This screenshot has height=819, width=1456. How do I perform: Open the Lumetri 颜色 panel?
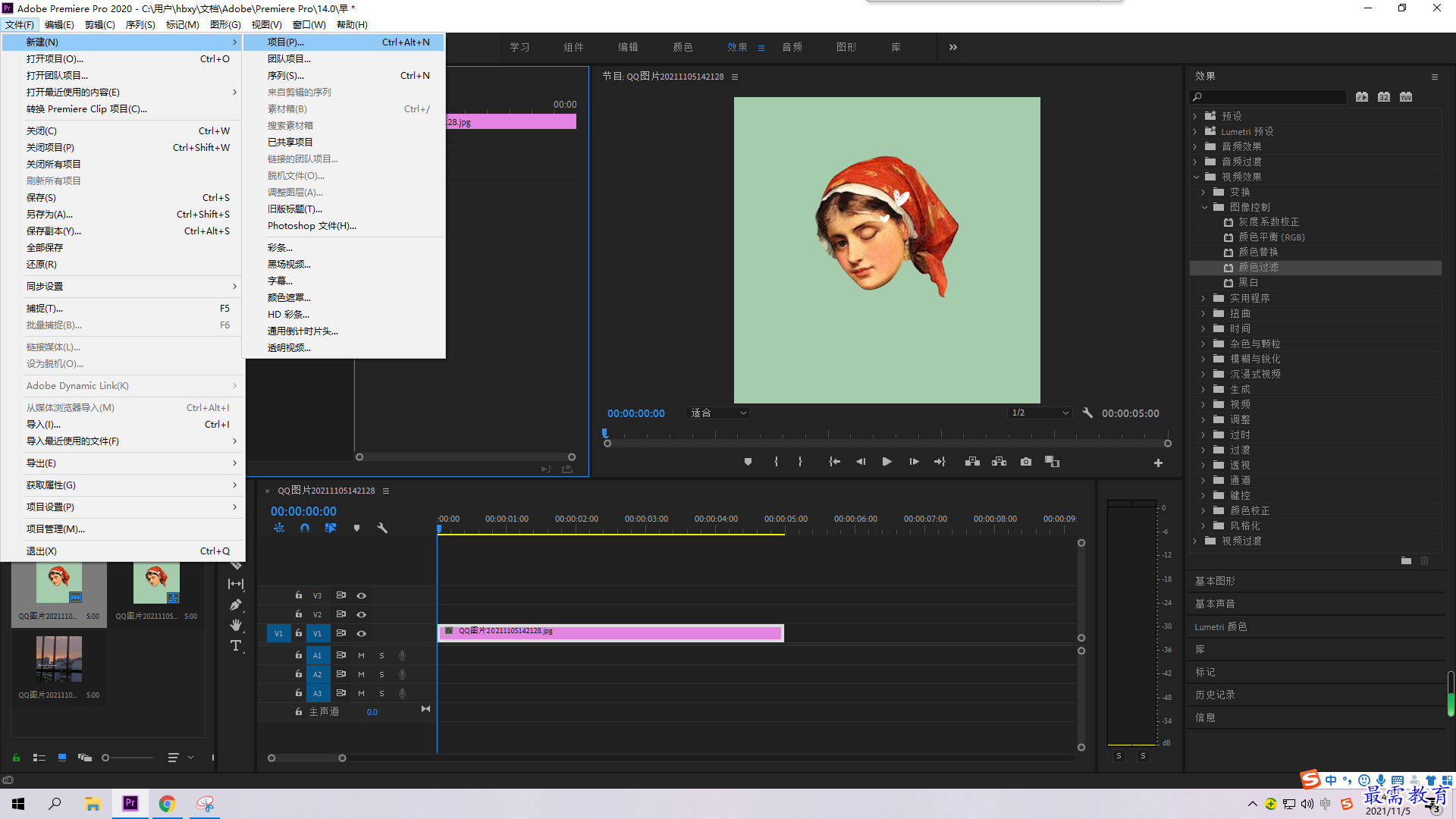[x=1221, y=626]
